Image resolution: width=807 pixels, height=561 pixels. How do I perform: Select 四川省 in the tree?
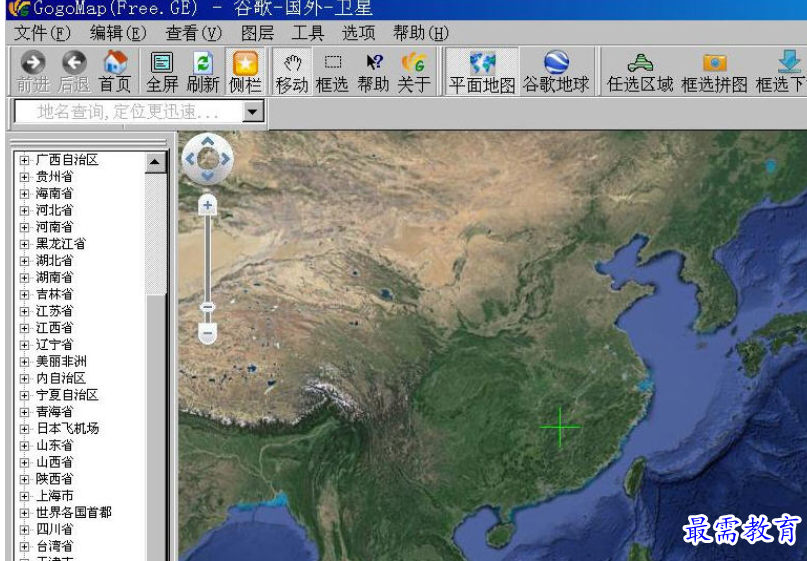54,529
